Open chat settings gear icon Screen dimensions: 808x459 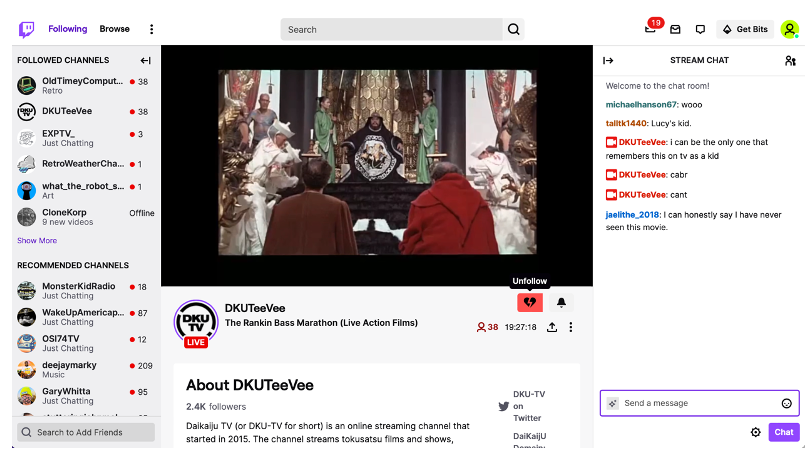755,432
